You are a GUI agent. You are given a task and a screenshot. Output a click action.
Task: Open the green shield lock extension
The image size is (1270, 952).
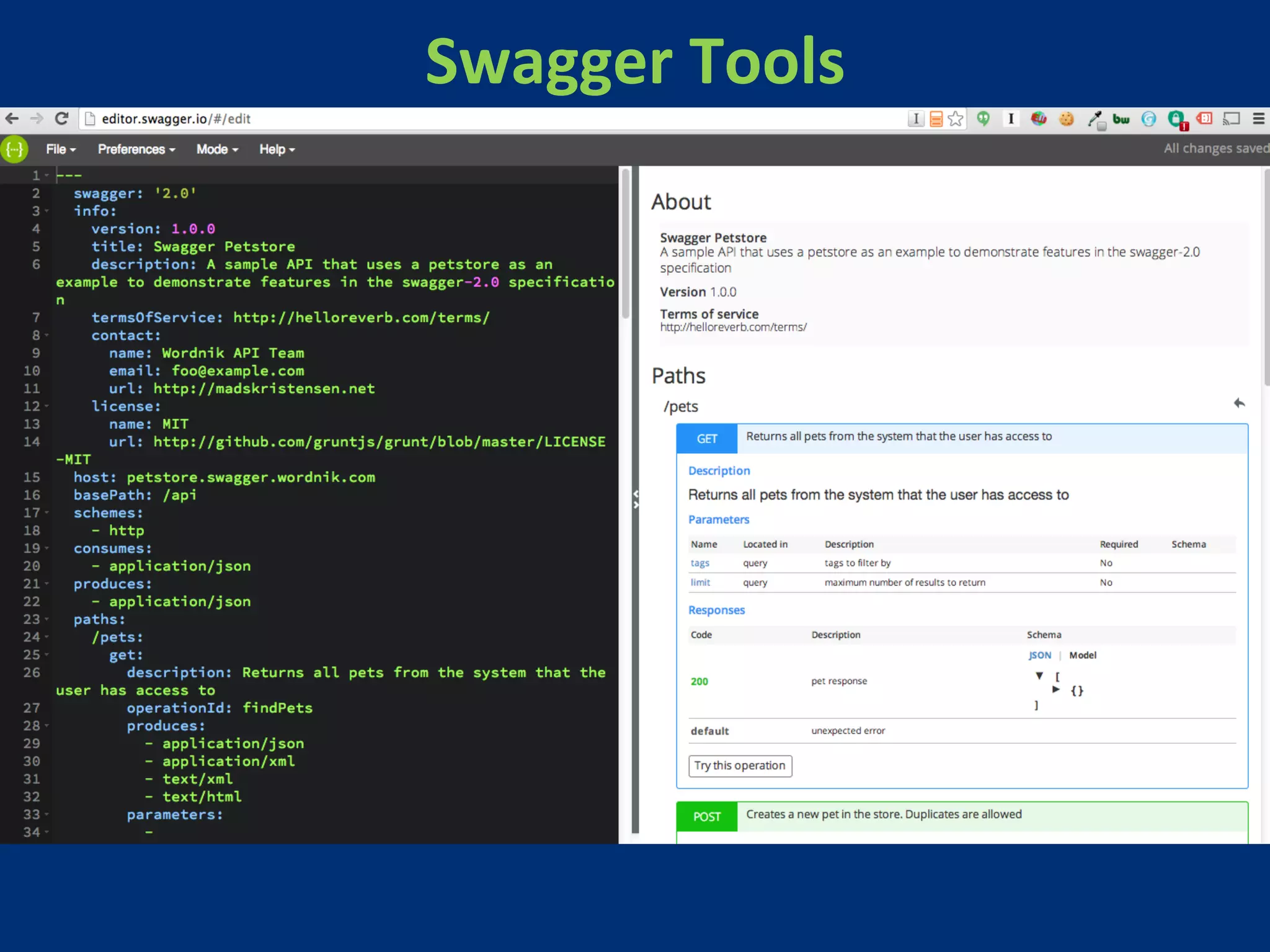point(1177,120)
